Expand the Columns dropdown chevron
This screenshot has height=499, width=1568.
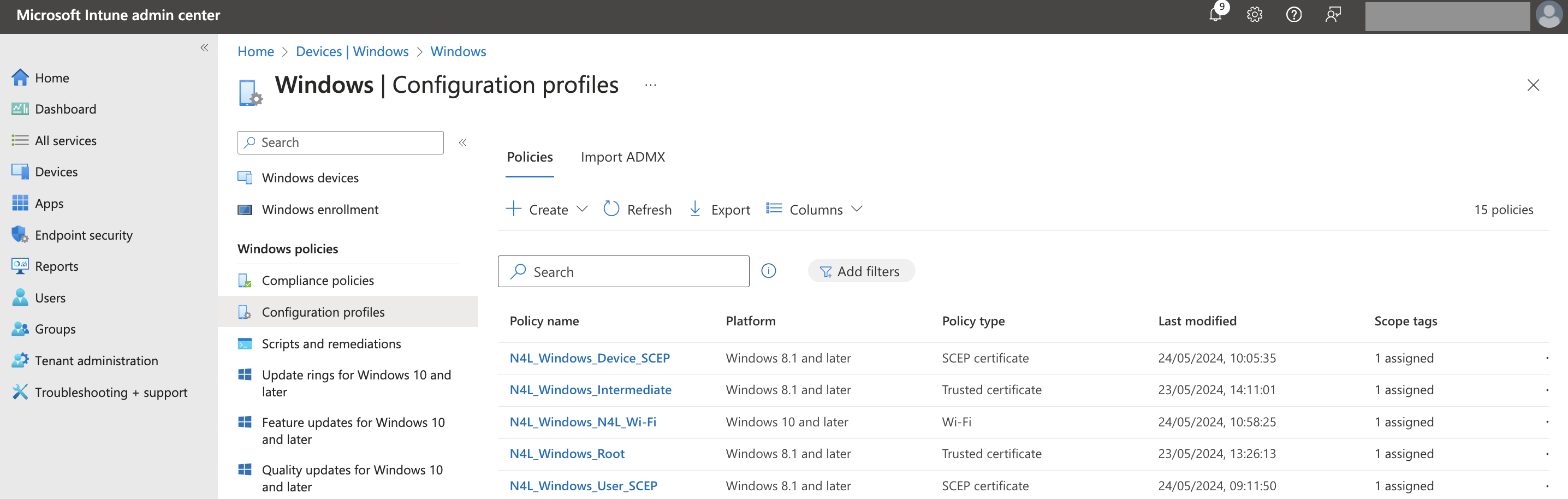point(857,209)
